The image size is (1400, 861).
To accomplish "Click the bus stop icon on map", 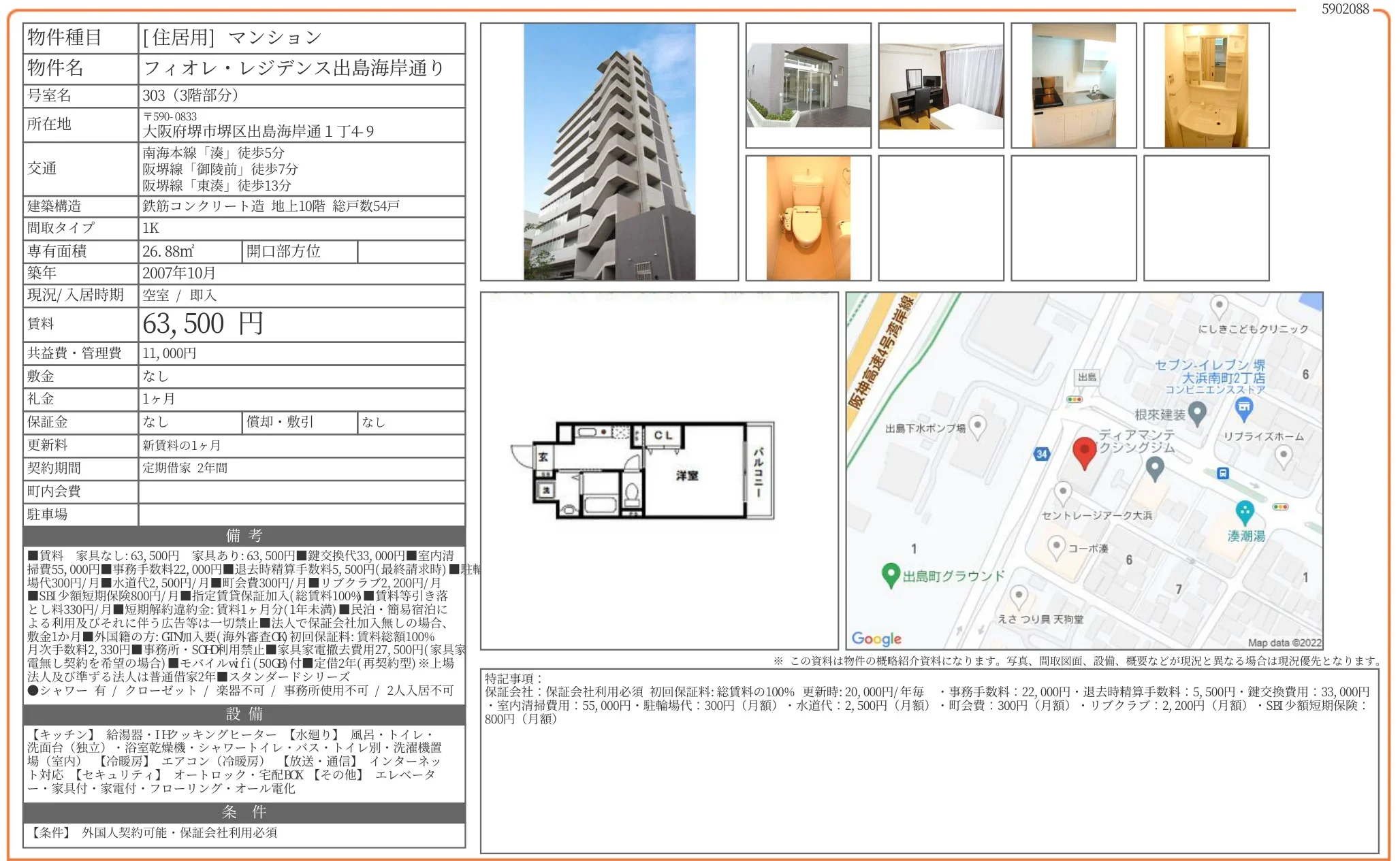I will (x=1223, y=473).
